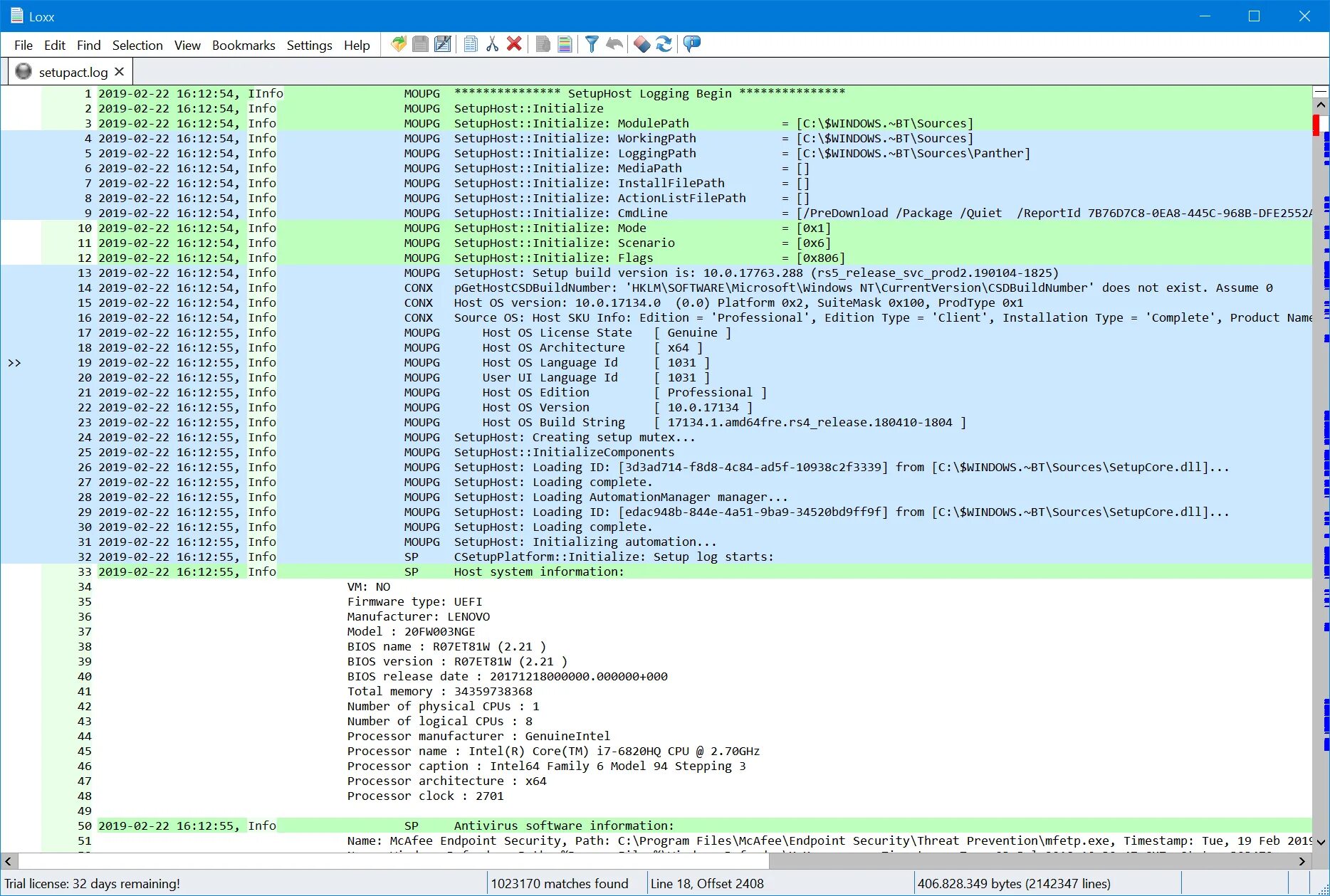Open the Edit menu

[55, 45]
